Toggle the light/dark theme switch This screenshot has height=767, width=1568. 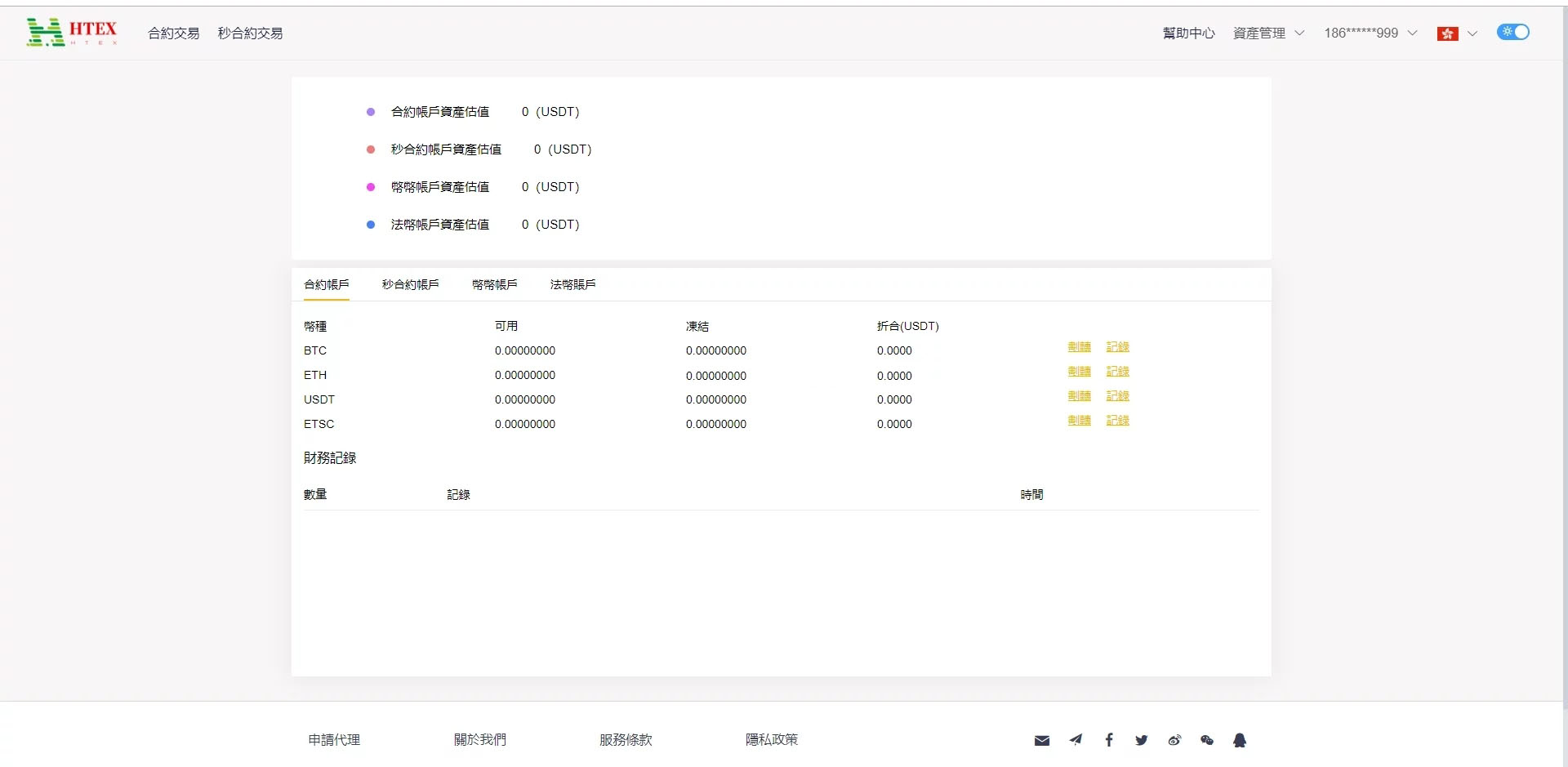tap(1512, 32)
